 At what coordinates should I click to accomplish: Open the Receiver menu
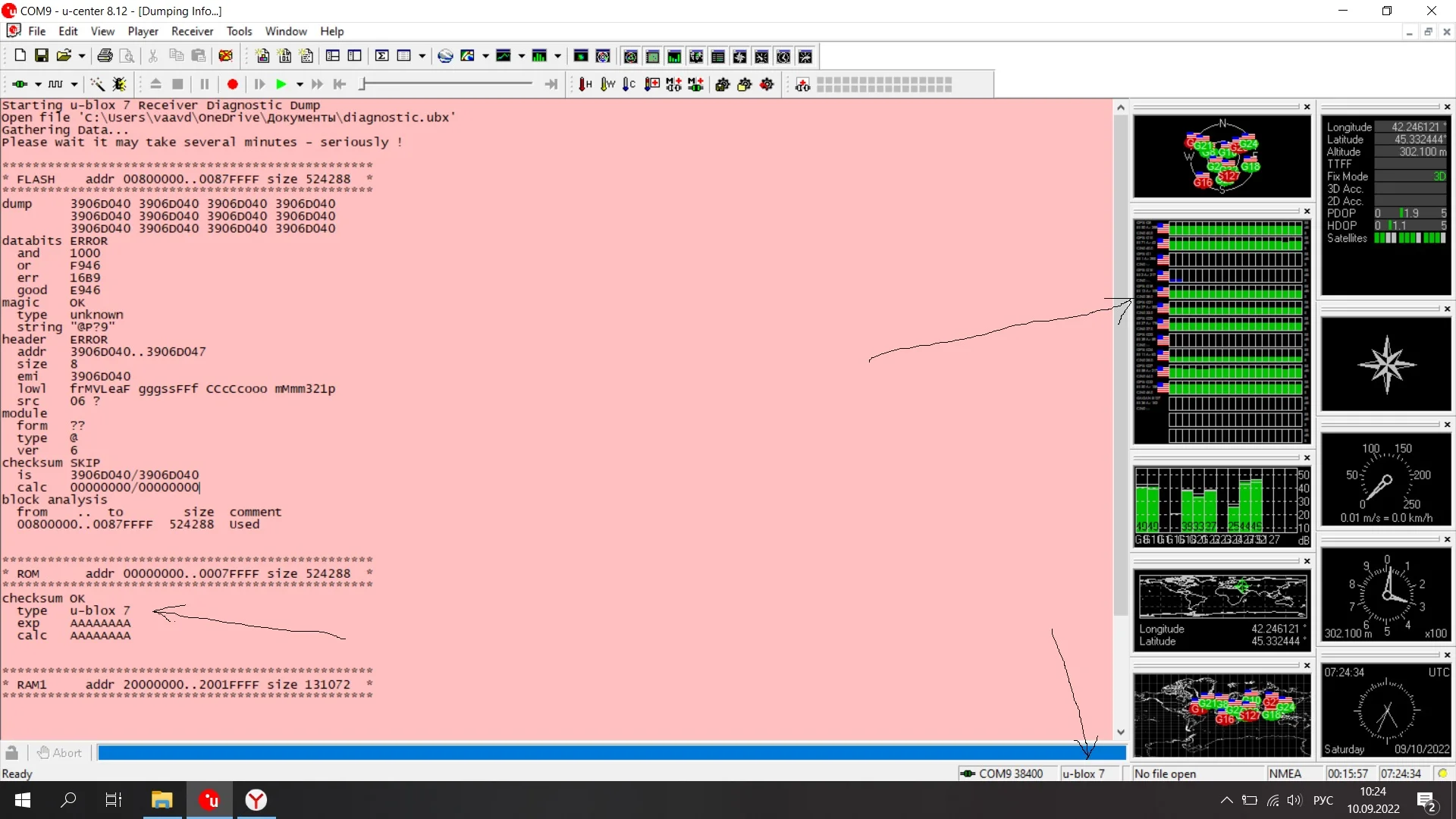pos(192,31)
